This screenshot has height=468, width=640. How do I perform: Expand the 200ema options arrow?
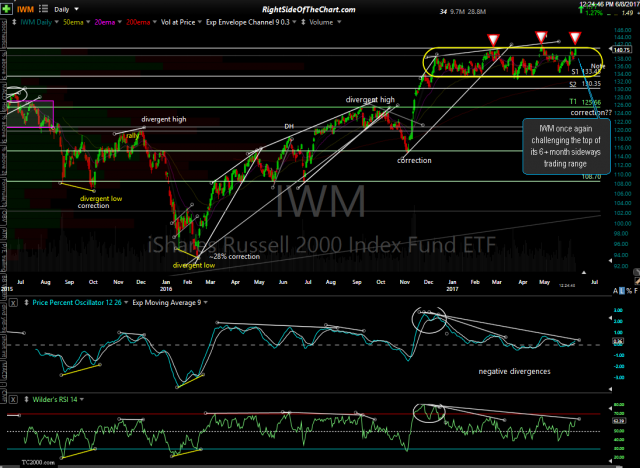(154, 22)
